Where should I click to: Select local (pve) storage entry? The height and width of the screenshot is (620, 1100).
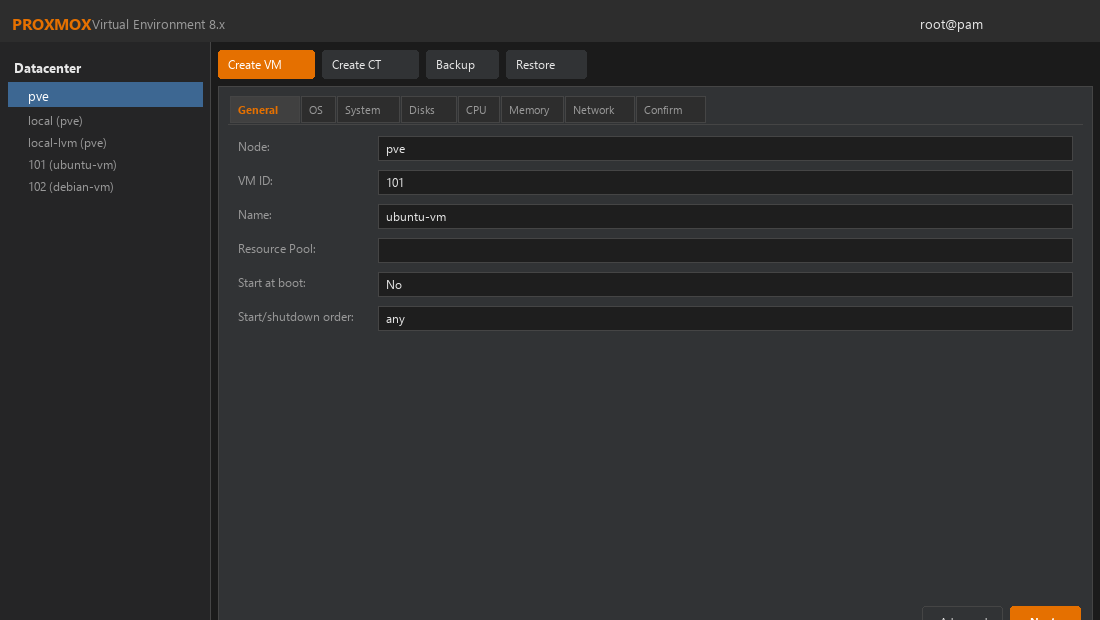pyautogui.click(x=55, y=121)
